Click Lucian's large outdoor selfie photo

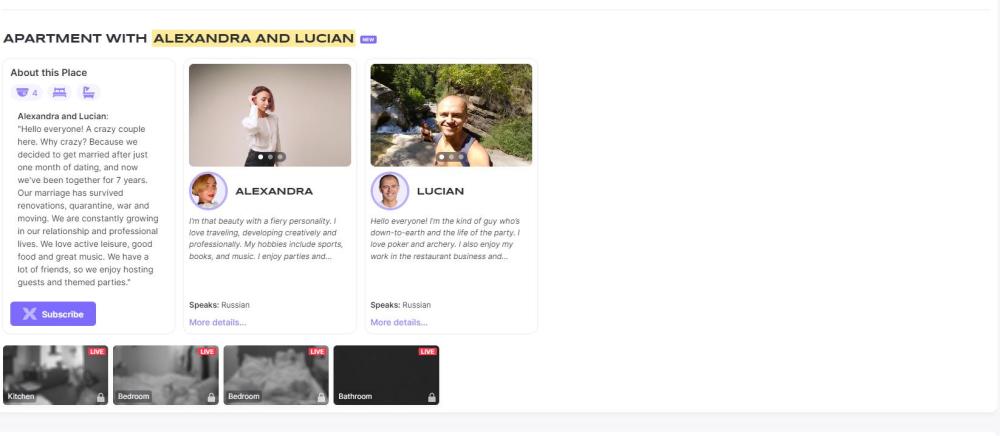coord(451,115)
